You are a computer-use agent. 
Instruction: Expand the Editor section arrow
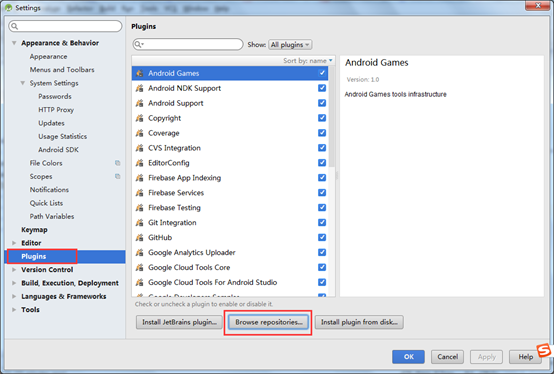[14, 243]
